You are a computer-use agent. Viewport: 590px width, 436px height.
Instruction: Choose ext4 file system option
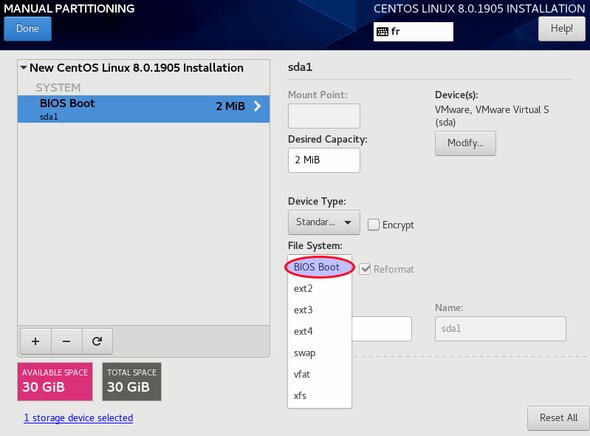[319, 331]
